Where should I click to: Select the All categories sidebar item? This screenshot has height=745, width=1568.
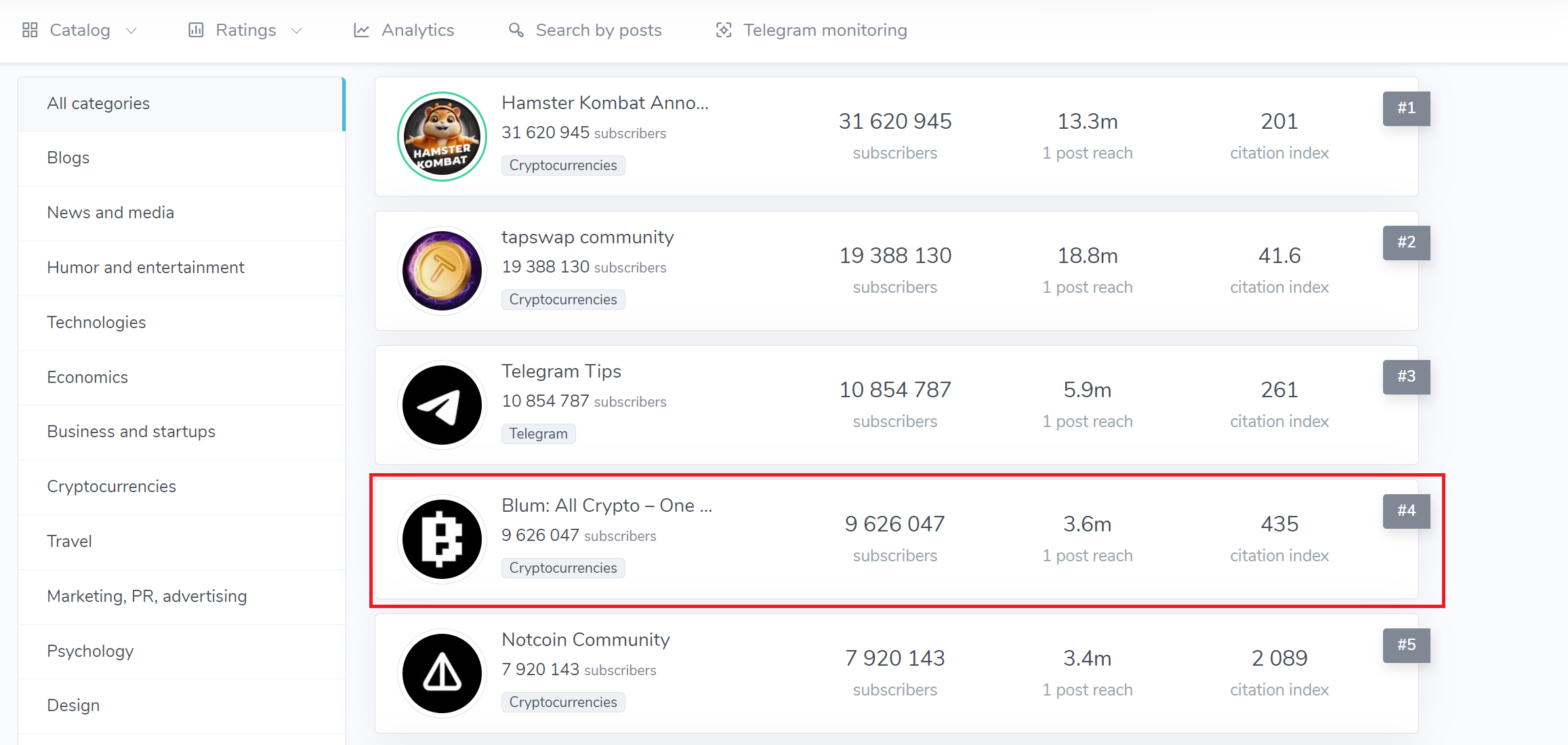(98, 103)
